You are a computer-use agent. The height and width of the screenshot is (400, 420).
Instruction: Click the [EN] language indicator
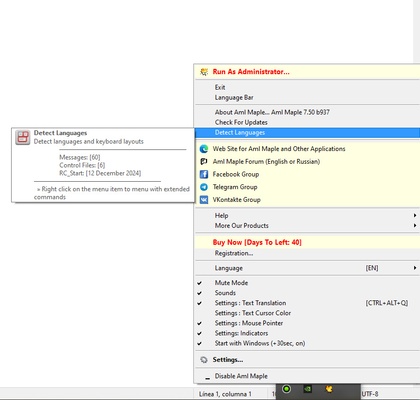(x=372, y=268)
